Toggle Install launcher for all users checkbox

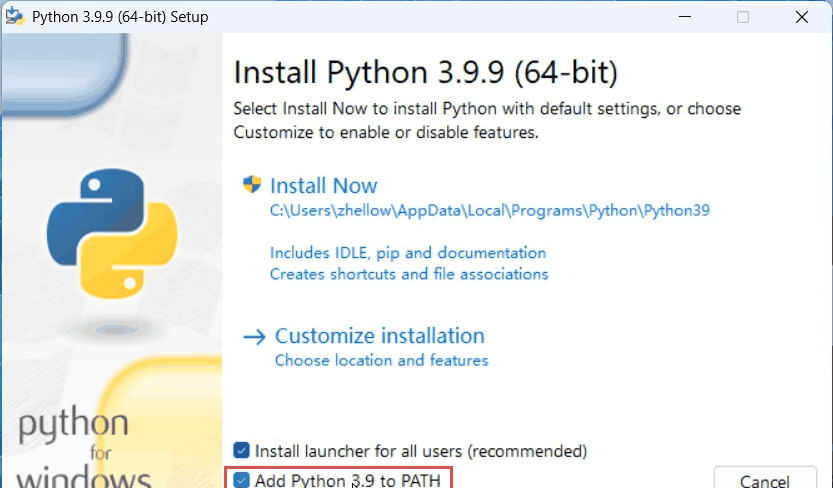[x=241, y=450]
